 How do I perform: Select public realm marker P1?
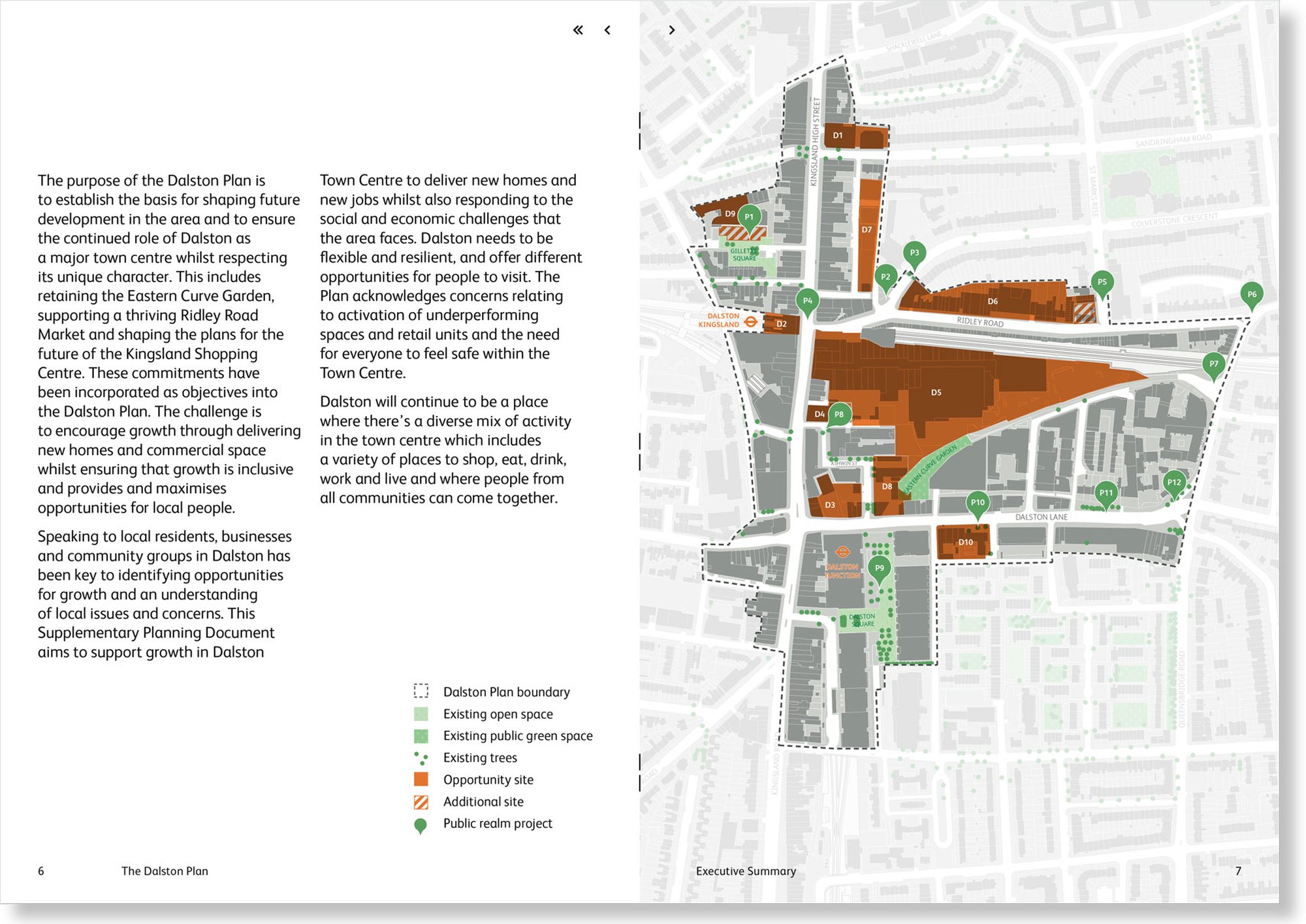pyautogui.click(x=749, y=217)
